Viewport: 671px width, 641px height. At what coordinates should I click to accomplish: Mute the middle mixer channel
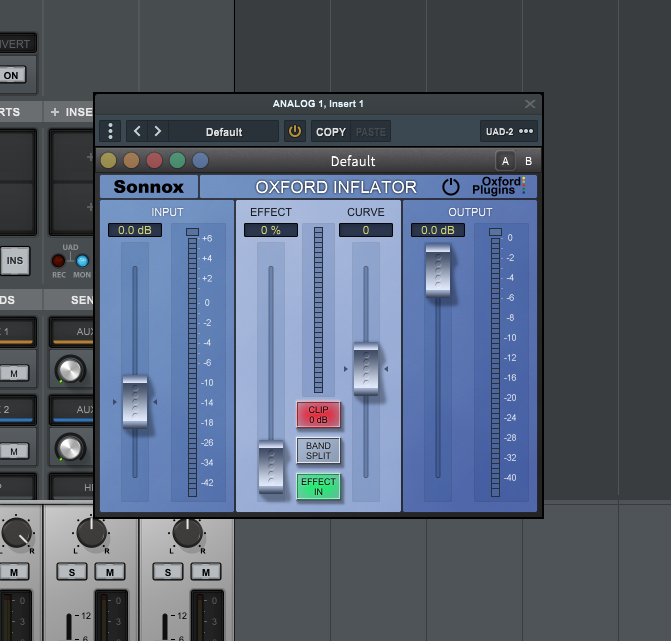point(110,572)
